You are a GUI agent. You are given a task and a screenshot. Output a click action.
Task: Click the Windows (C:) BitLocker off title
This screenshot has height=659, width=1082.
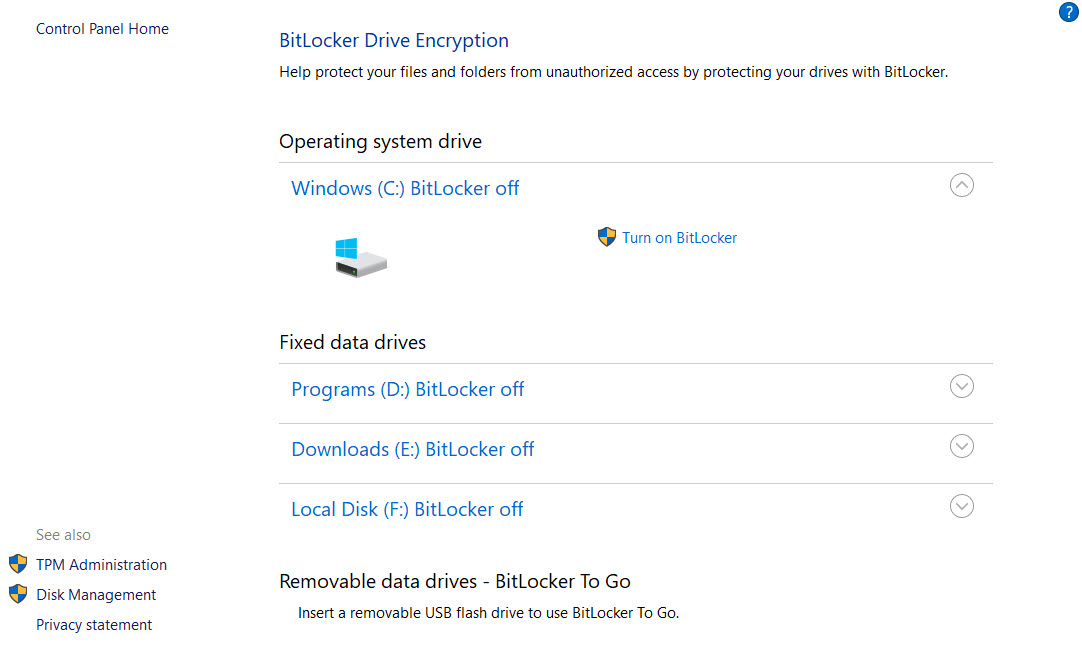click(405, 188)
